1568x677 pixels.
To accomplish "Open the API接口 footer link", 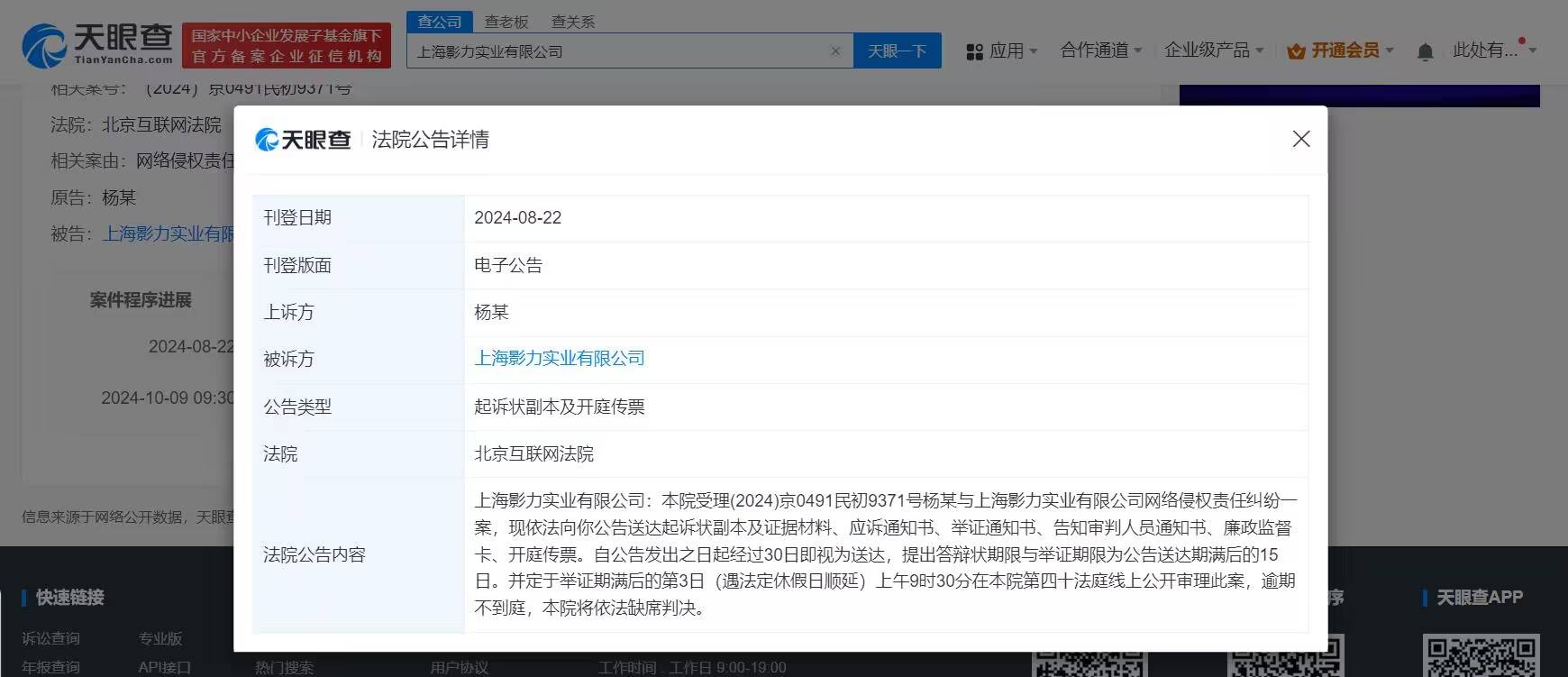I will 164,667.
